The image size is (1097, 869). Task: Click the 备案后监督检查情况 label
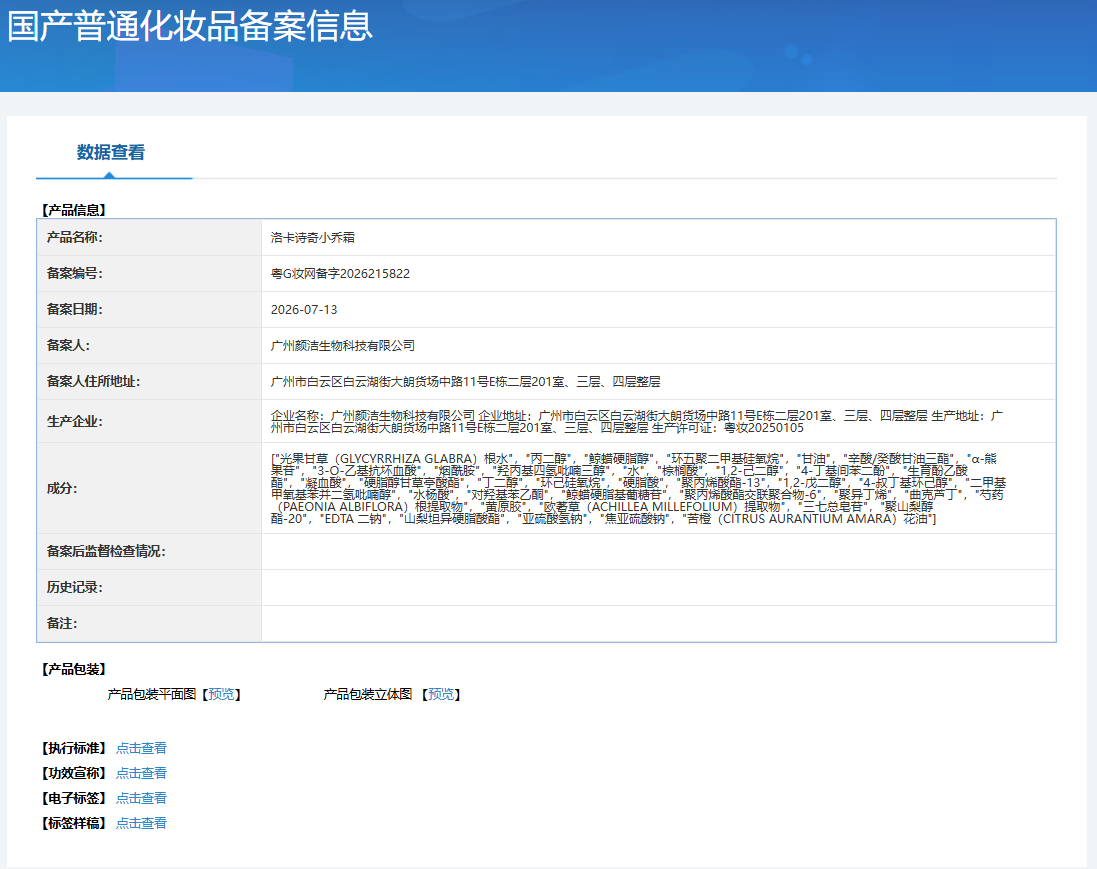[106, 551]
